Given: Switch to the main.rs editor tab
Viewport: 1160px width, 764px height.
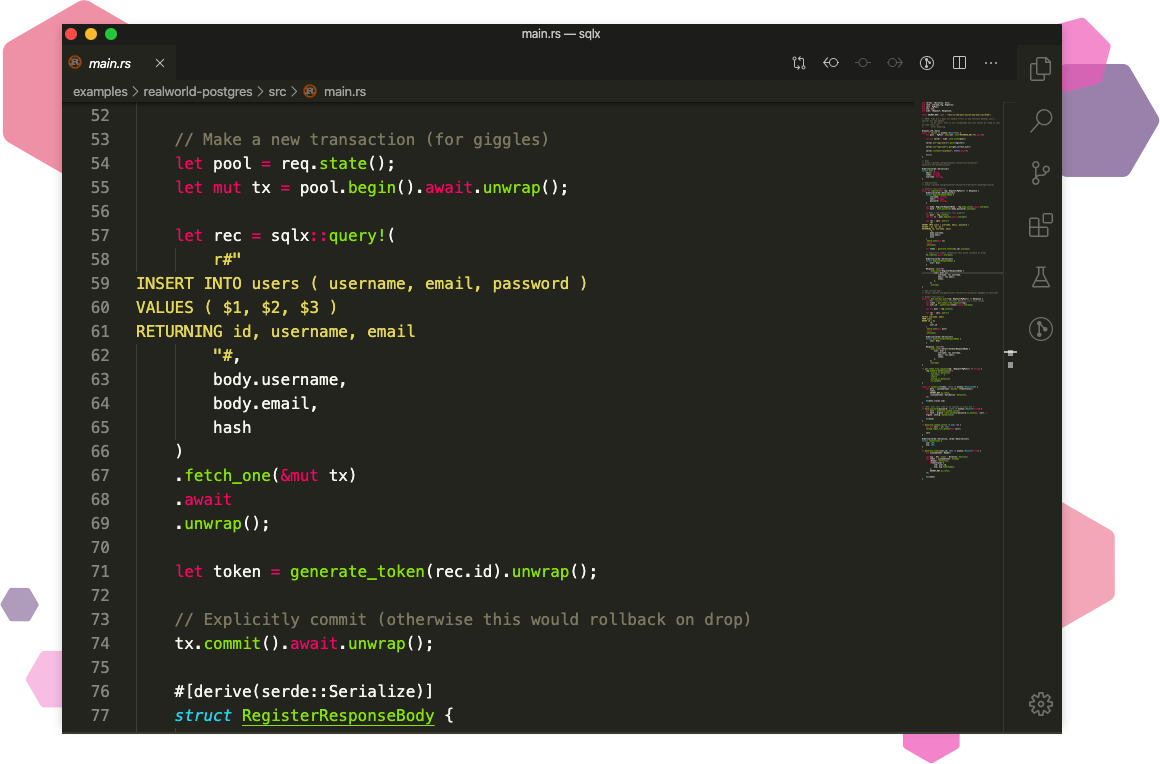Looking at the screenshot, I should pos(109,63).
